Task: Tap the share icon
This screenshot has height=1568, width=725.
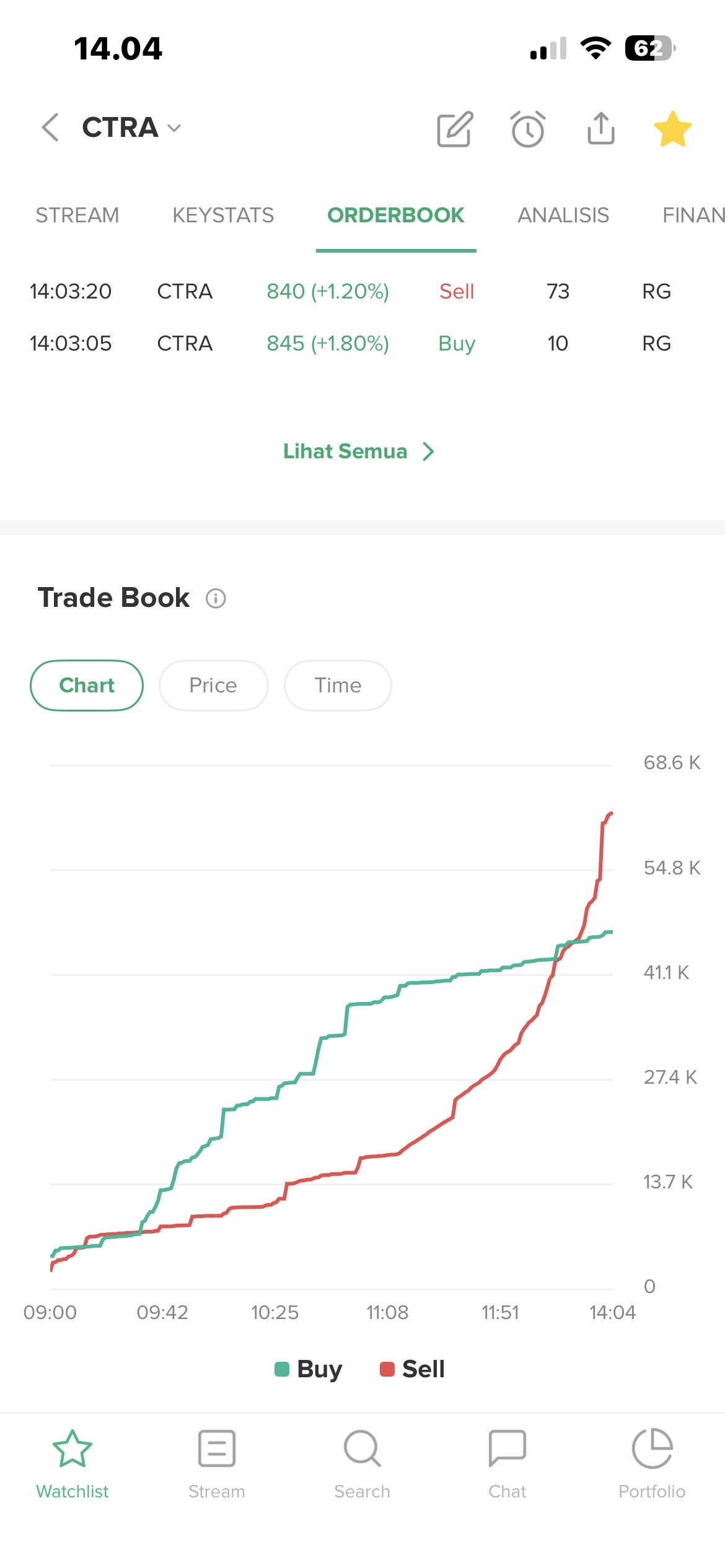Action: (600, 128)
